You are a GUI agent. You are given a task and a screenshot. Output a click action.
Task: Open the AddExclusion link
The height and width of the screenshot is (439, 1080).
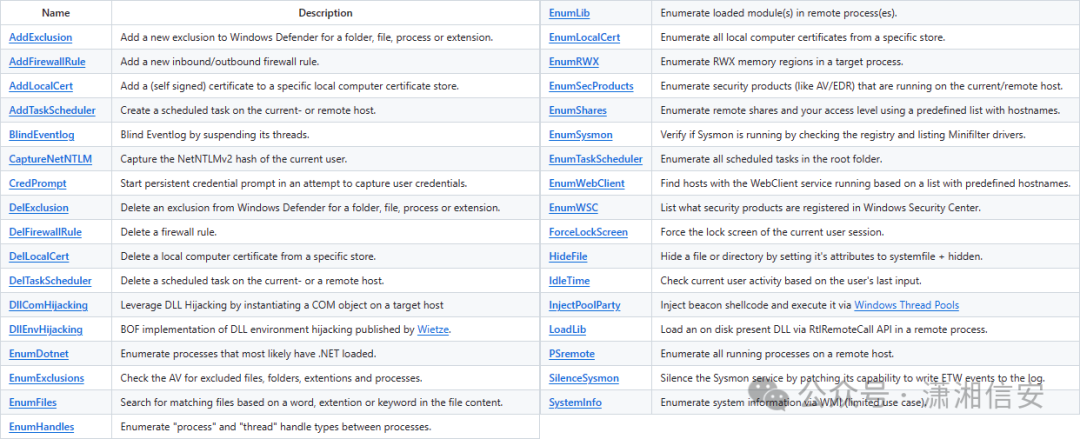pyautogui.click(x=39, y=37)
